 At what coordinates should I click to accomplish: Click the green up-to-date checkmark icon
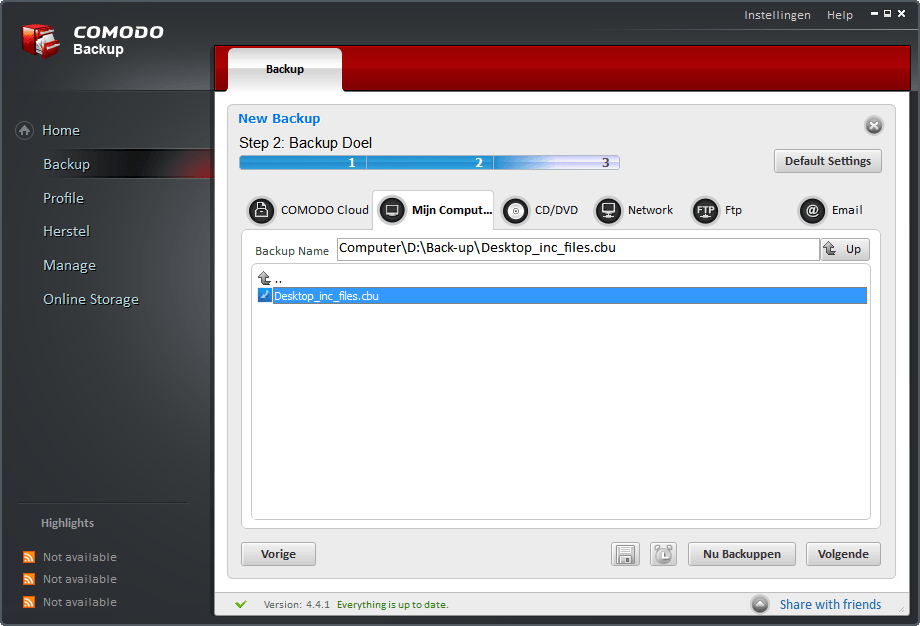(x=241, y=604)
